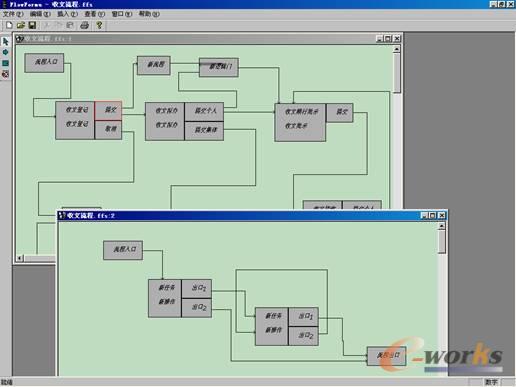Select the 流程出口 node in the front window
This screenshot has height=387, width=516.
387,356
